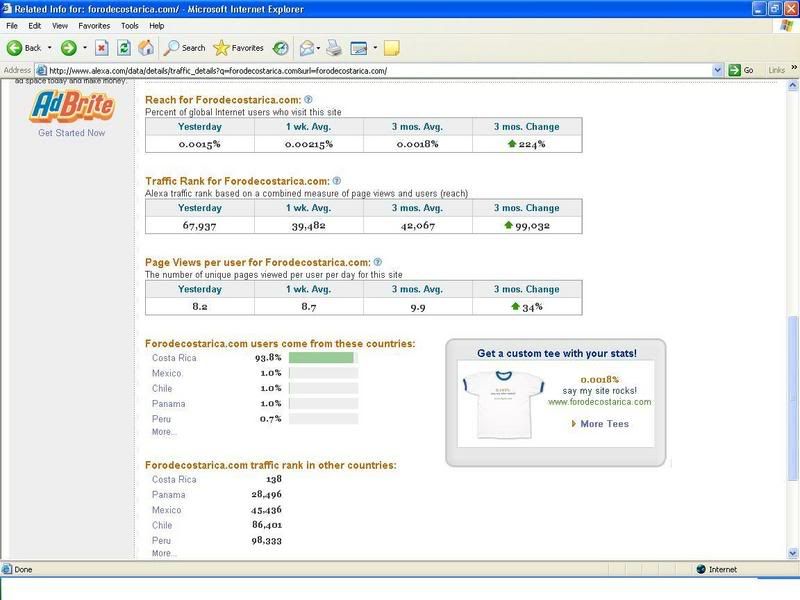Click the page icon in the address bar

42,70
